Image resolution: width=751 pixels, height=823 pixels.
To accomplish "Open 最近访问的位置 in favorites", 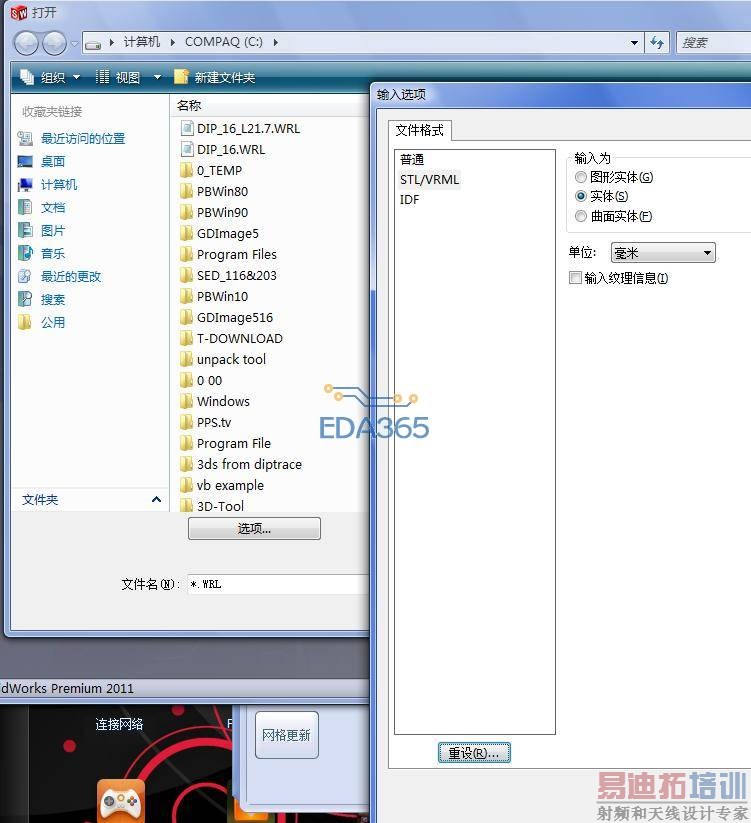I will tap(83, 139).
